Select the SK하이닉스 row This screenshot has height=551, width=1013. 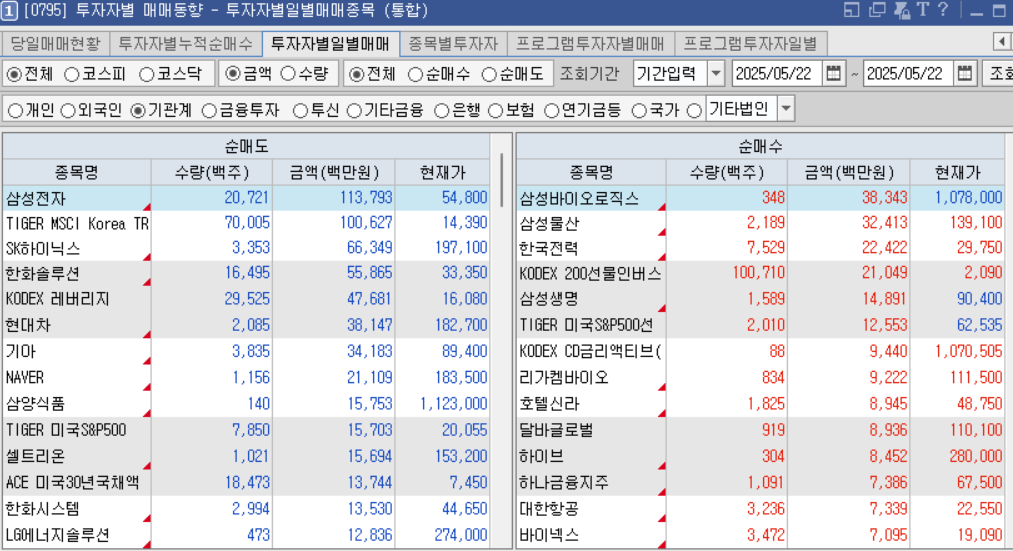245,248
